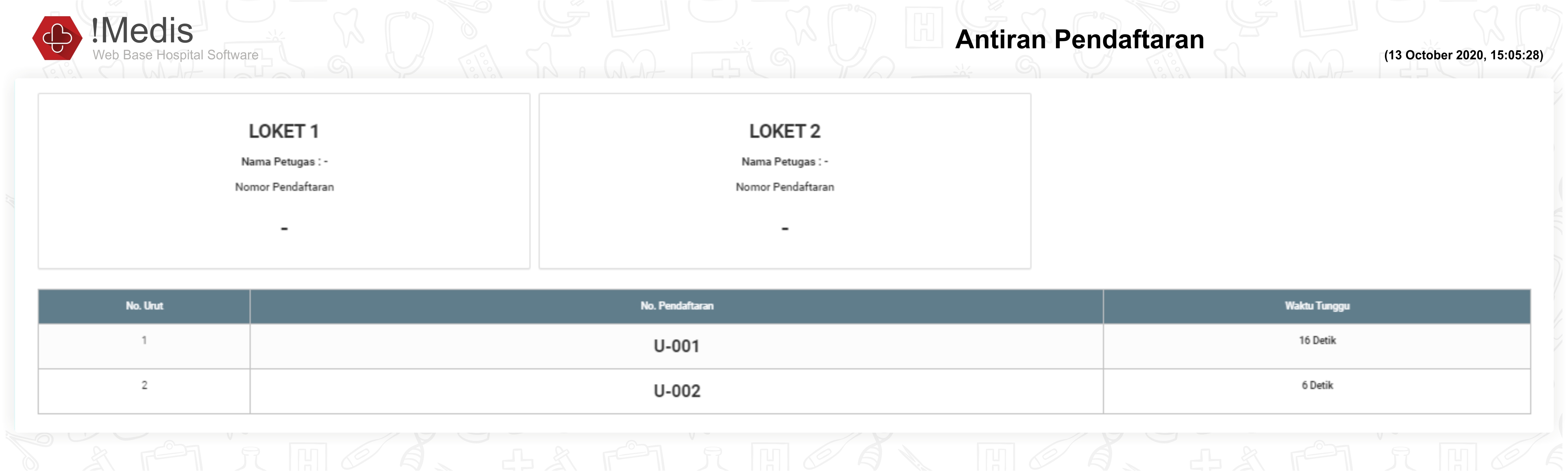Click Nomor Pendaftaran label in LOKET 2
Screen dimensions: 1568x471
[785, 187]
